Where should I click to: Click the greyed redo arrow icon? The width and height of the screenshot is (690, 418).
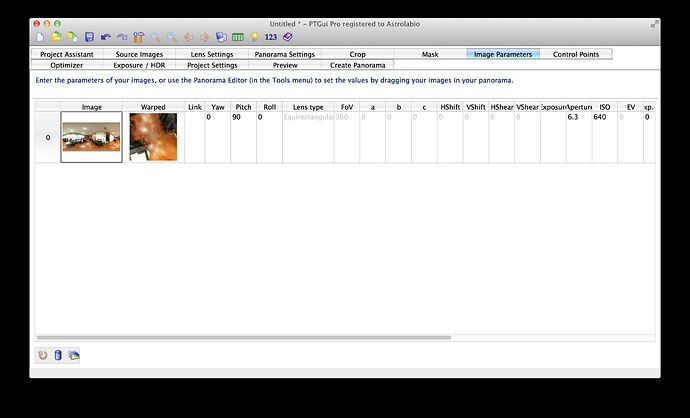coord(122,37)
